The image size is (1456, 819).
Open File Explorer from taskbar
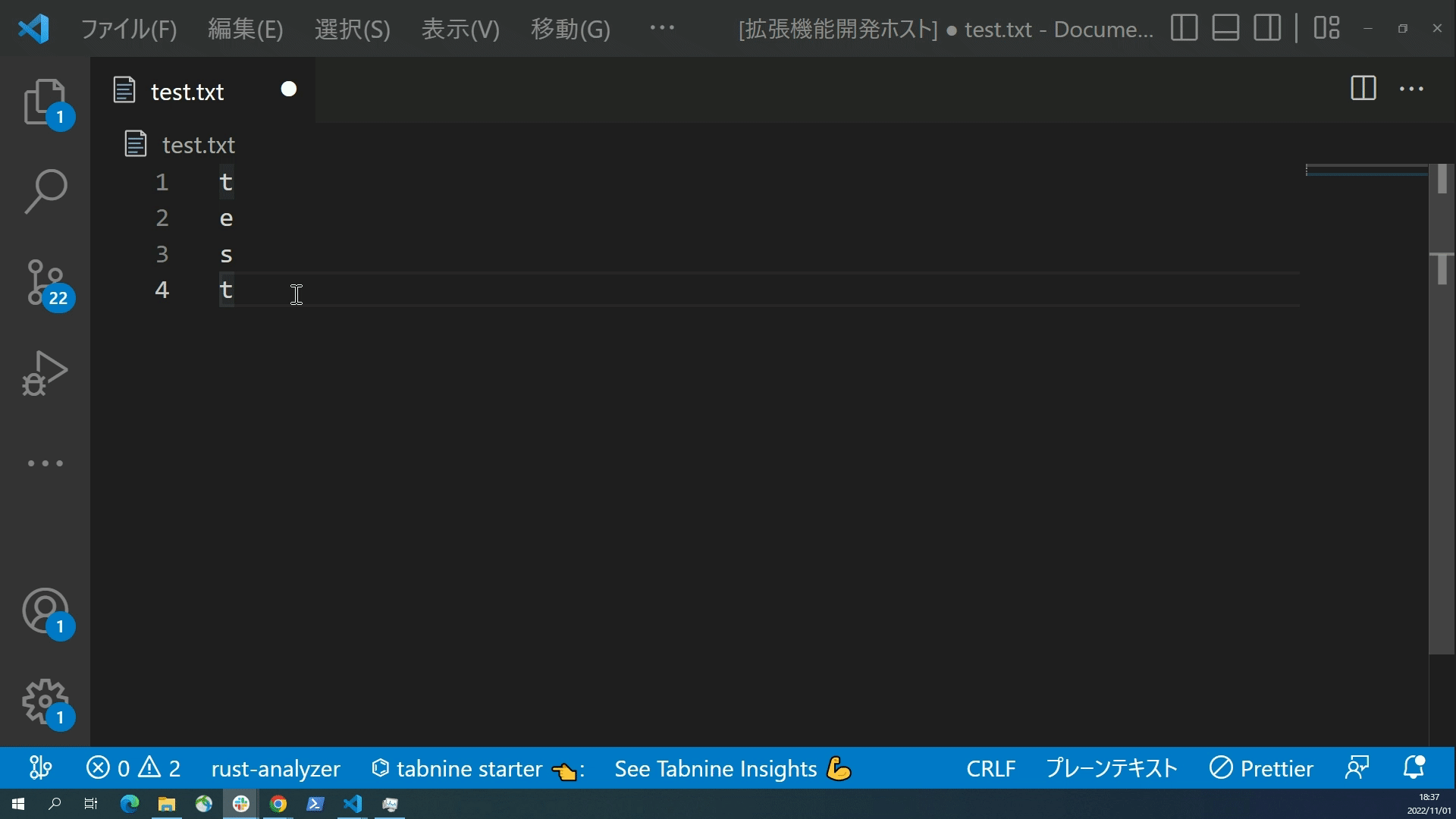[x=167, y=804]
